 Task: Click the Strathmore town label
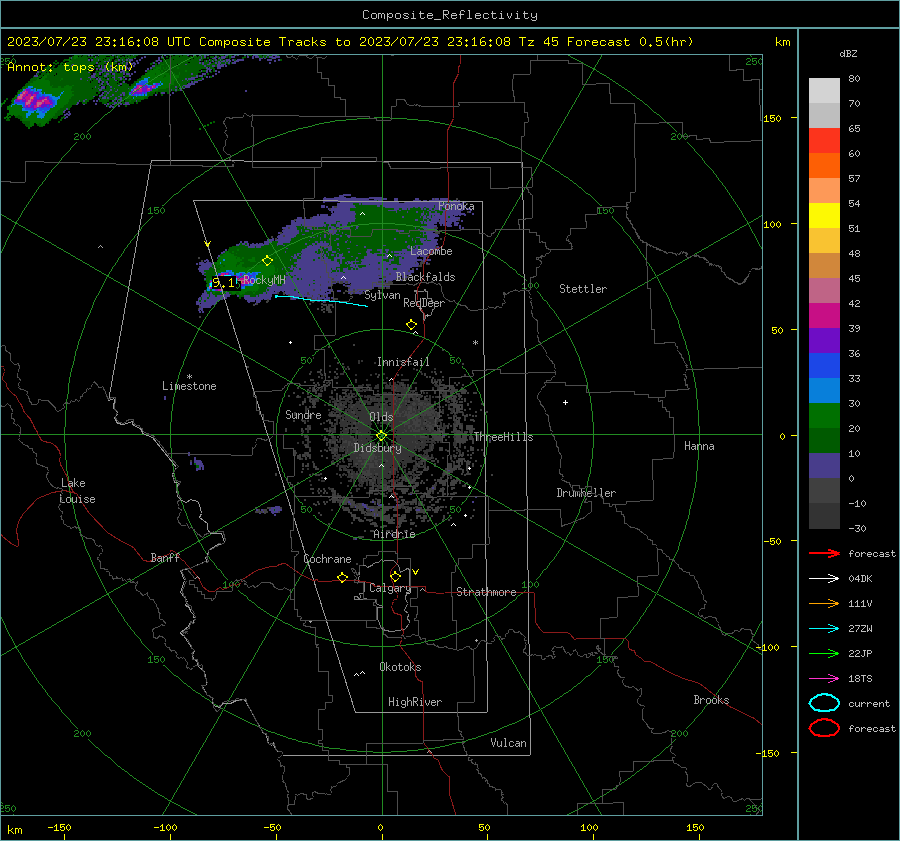click(486, 592)
